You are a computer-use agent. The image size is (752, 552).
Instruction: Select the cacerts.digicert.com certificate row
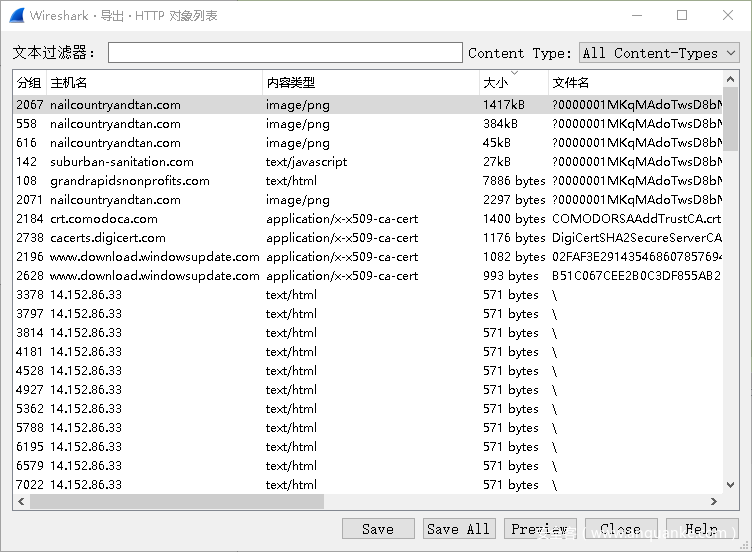point(200,238)
